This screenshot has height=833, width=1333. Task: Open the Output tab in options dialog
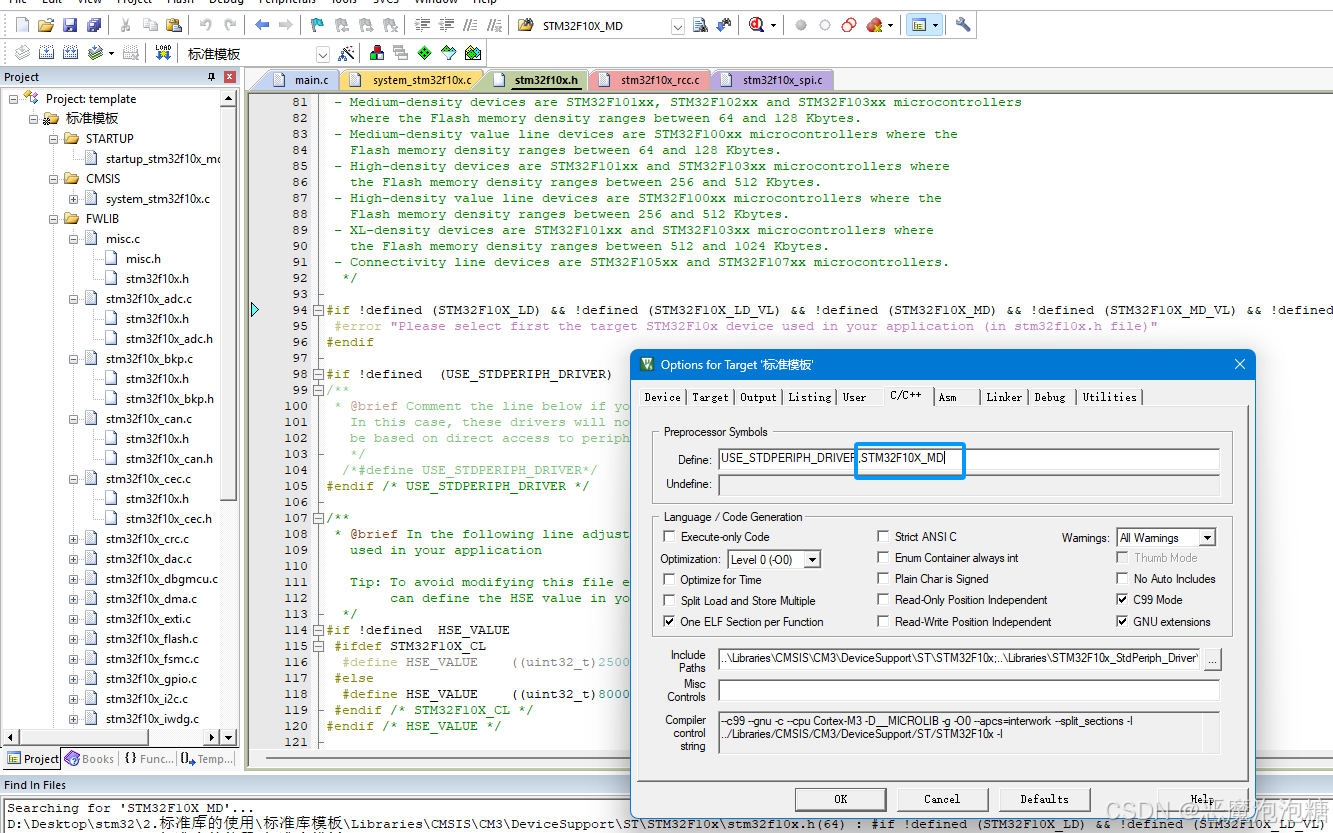(758, 397)
